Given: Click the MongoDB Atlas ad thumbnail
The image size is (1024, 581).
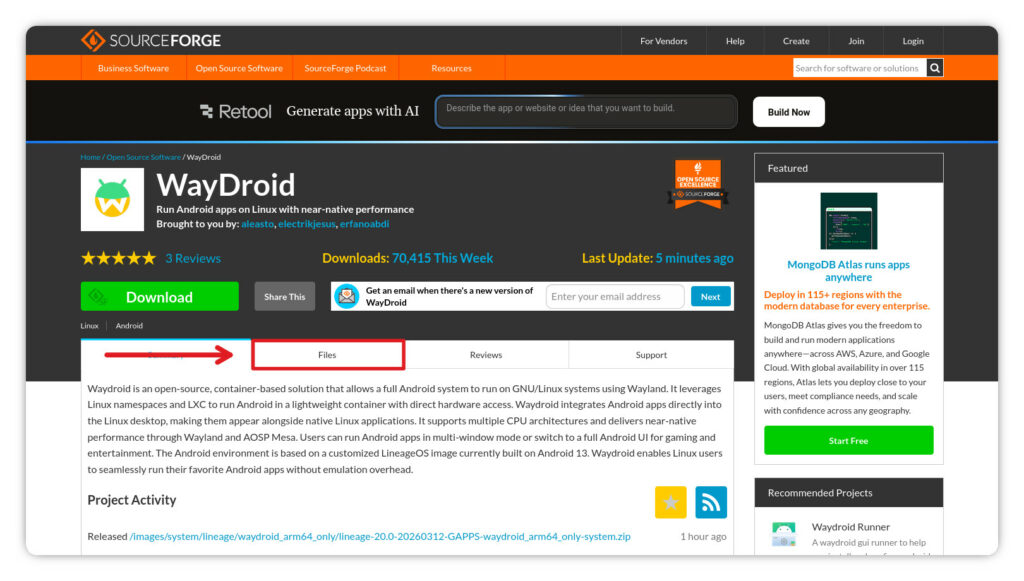Looking at the screenshot, I should pos(848,221).
